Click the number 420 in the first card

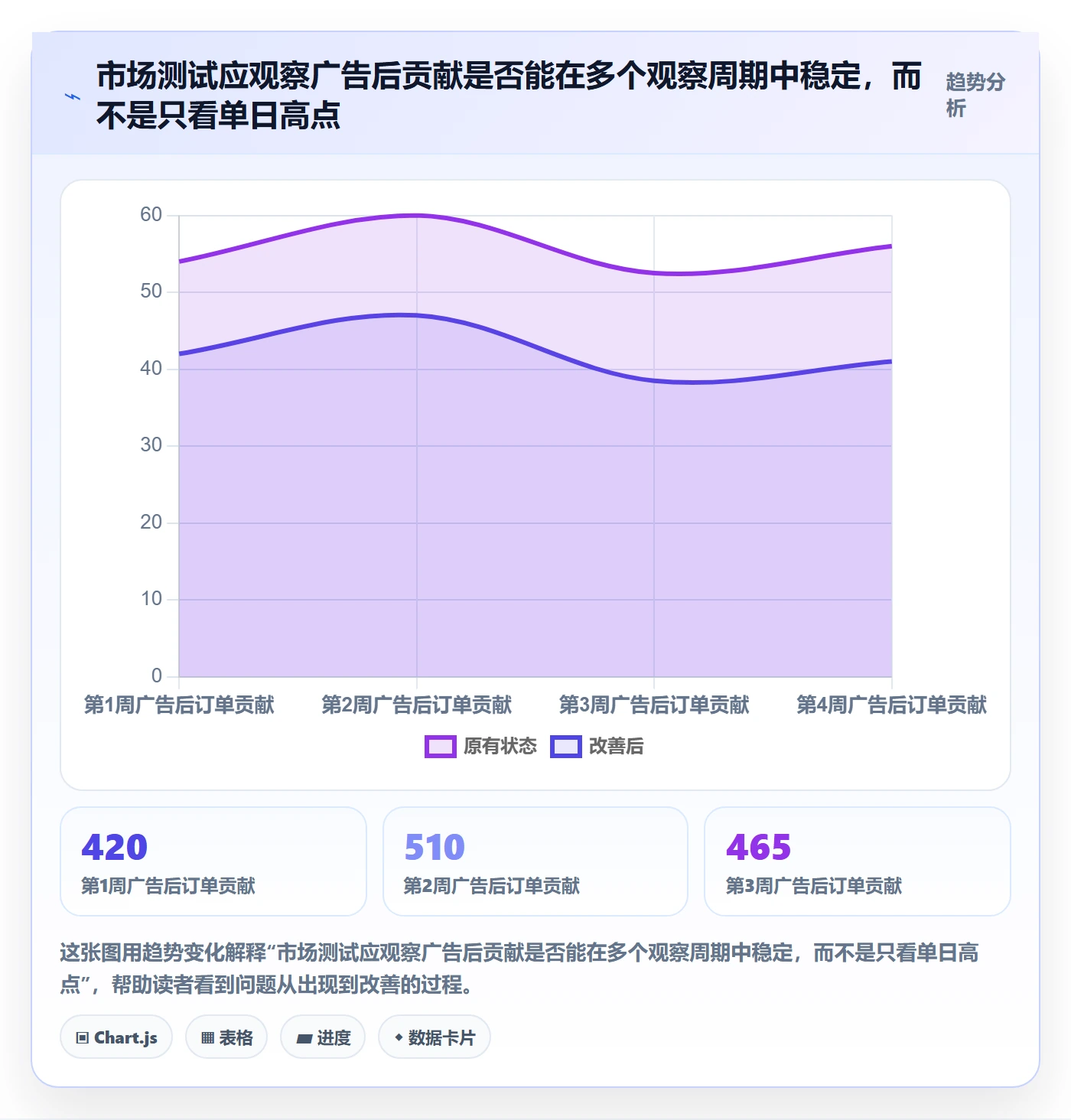coord(115,847)
